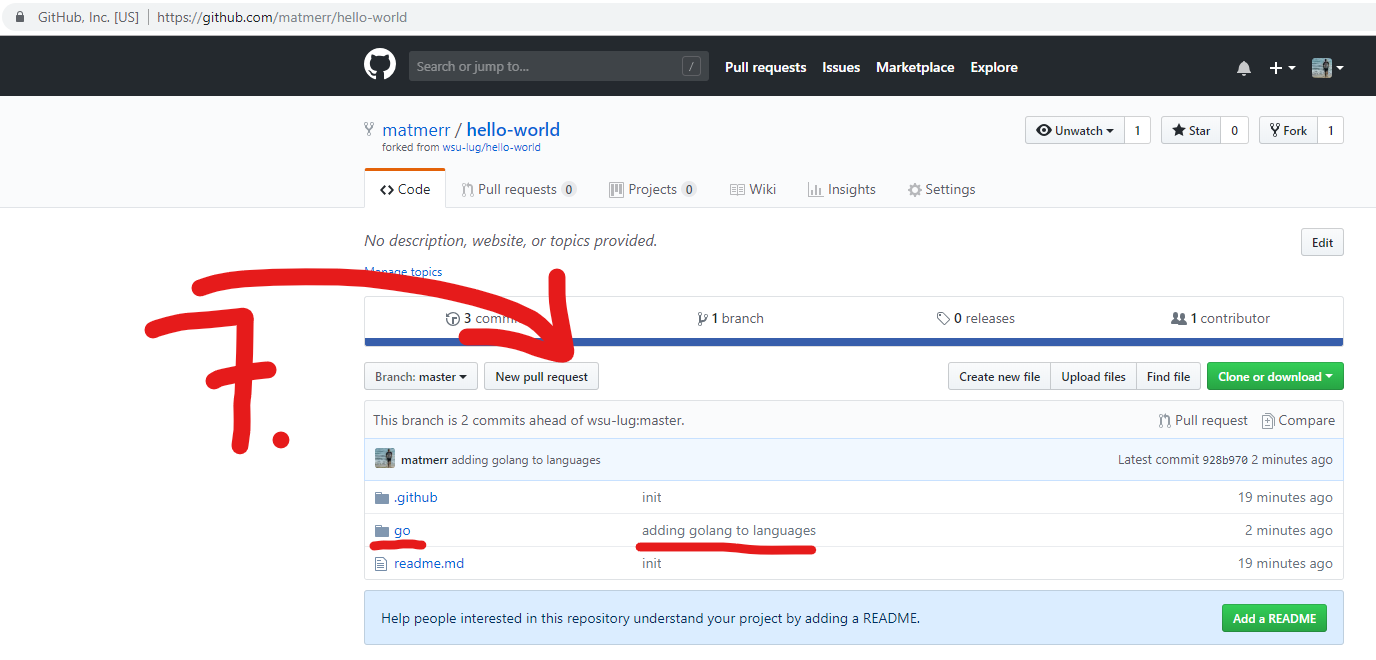Image resolution: width=1376 pixels, height=660 pixels.
Task: Focus the Search or jump to field
Action: (x=558, y=66)
